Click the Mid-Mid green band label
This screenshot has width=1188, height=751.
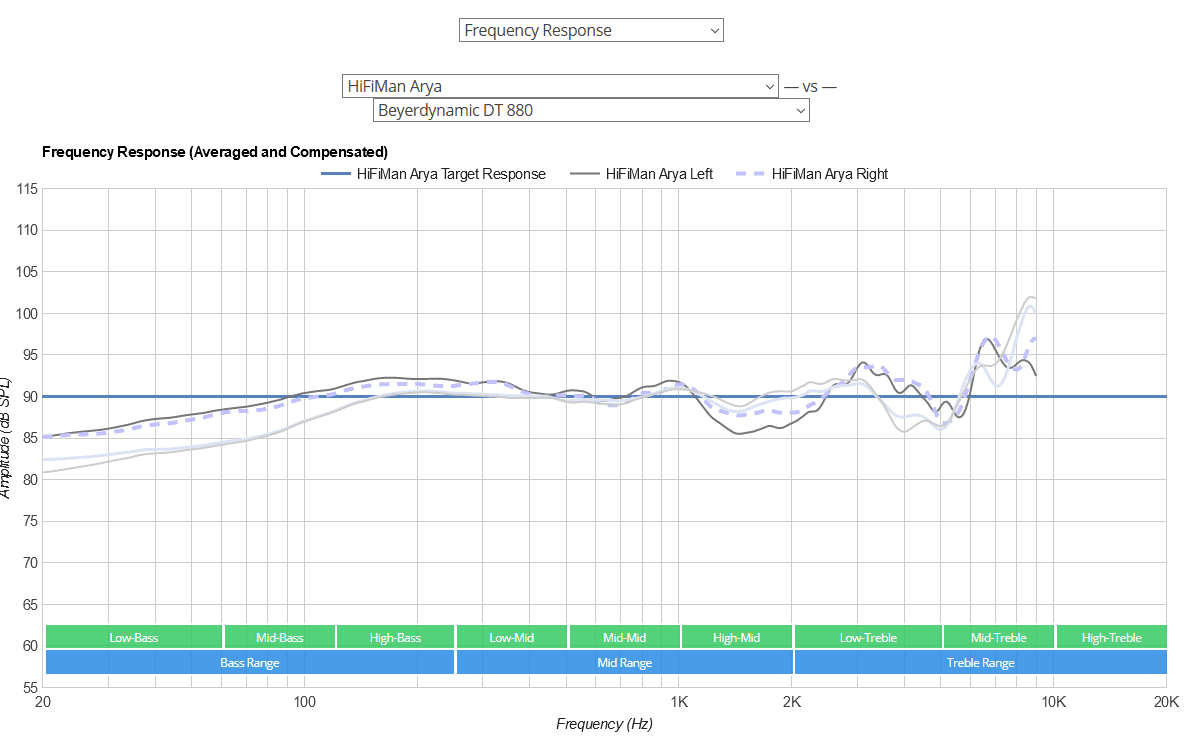tap(624, 637)
